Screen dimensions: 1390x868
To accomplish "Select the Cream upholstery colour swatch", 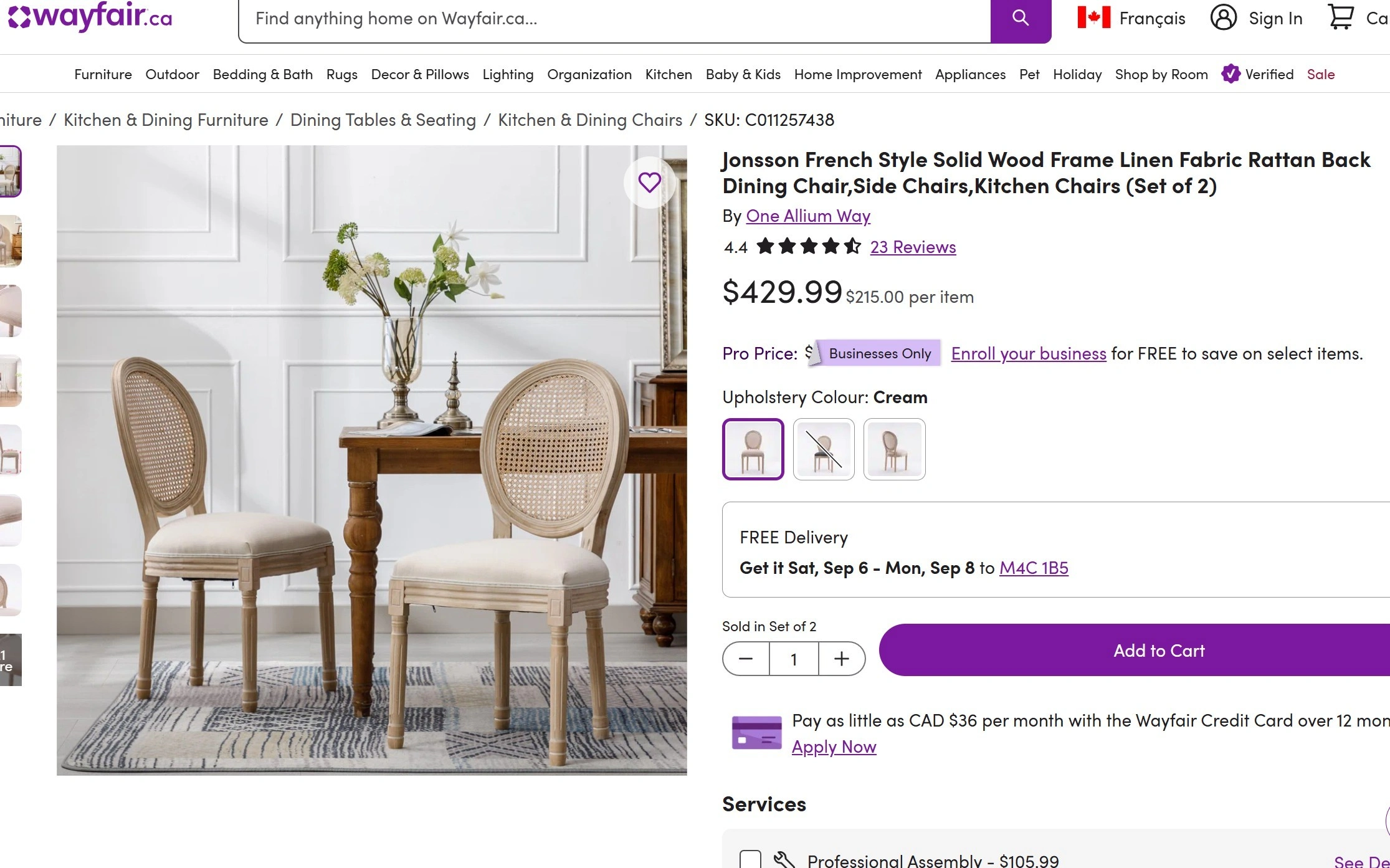I will point(753,449).
